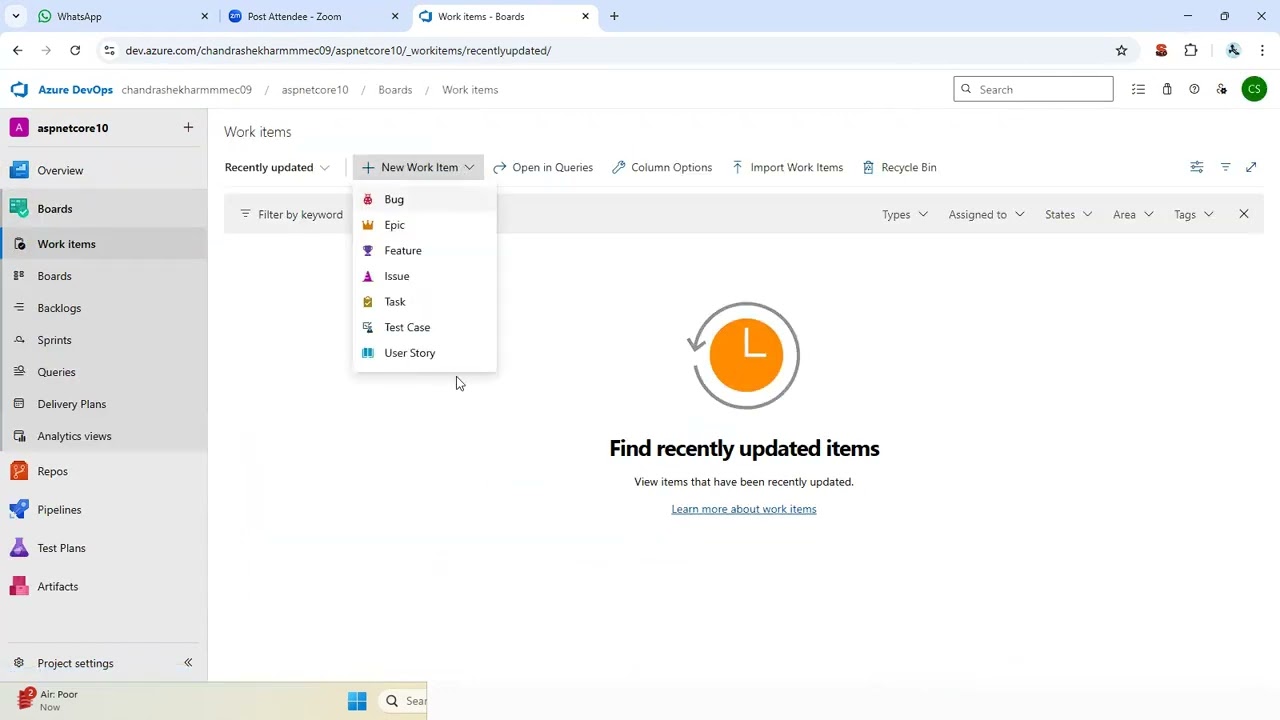Open User settings icon

1222,89
